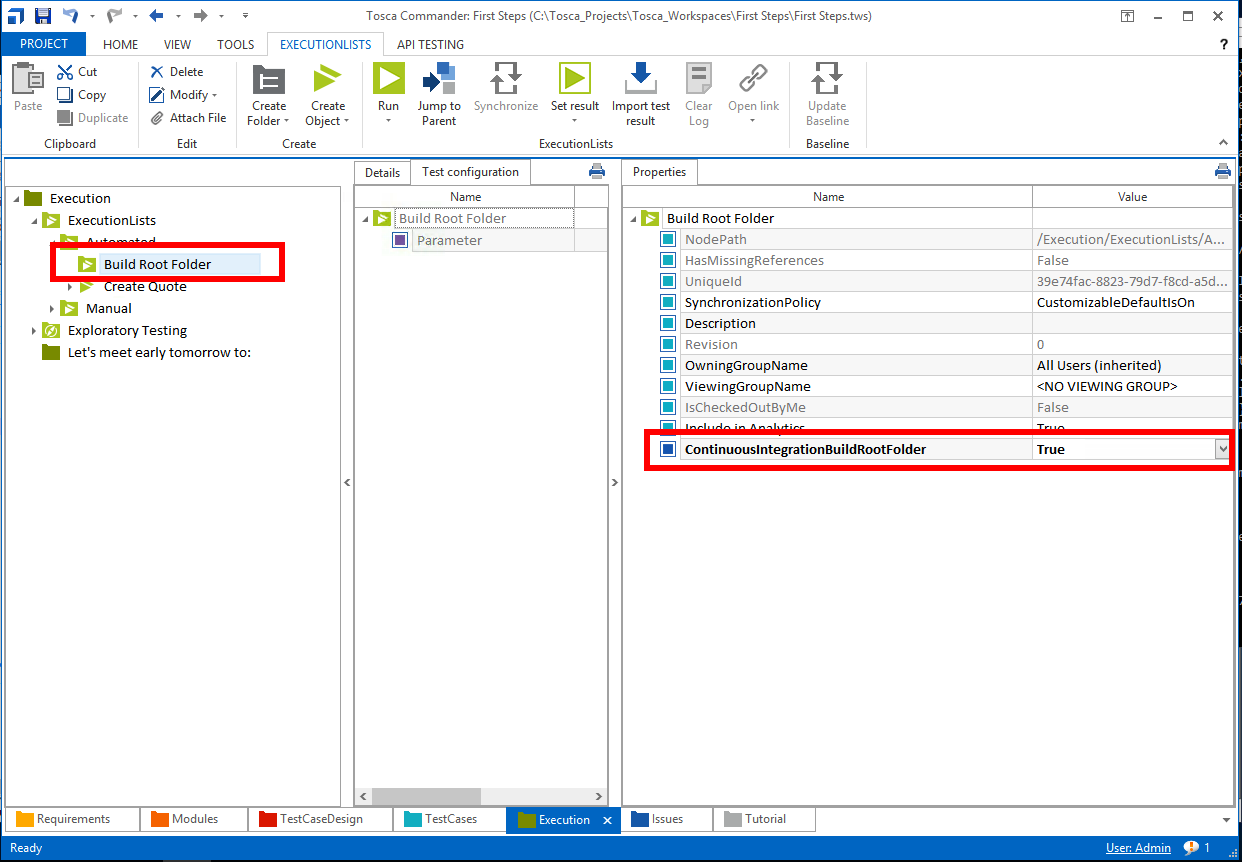This screenshot has width=1242, height=862.
Task: Toggle the ContinuousIntegrationBuildRootFolder property checkbox
Action: (x=668, y=450)
